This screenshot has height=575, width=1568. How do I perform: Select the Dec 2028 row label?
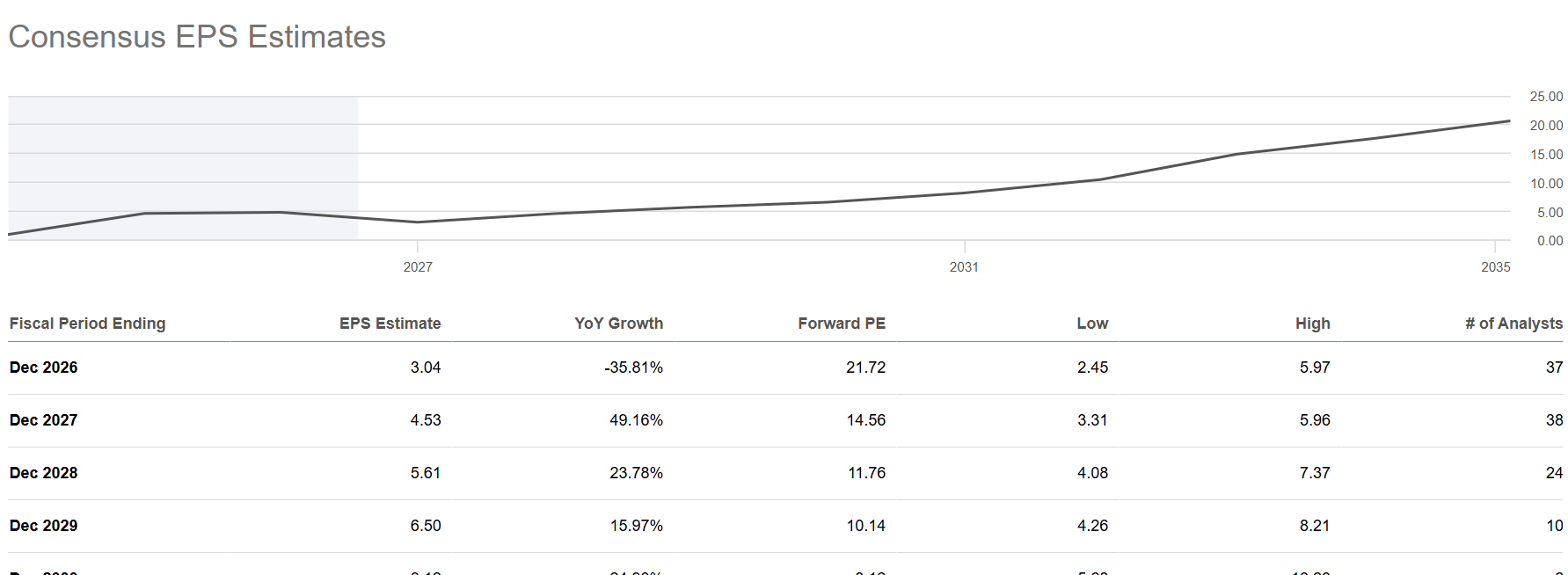coord(43,473)
